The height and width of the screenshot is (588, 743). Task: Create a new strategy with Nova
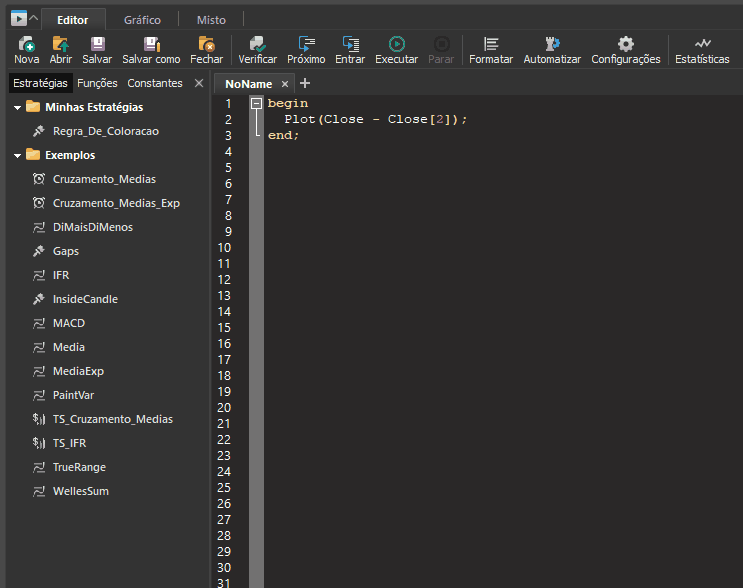pyautogui.click(x=26, y=50)
